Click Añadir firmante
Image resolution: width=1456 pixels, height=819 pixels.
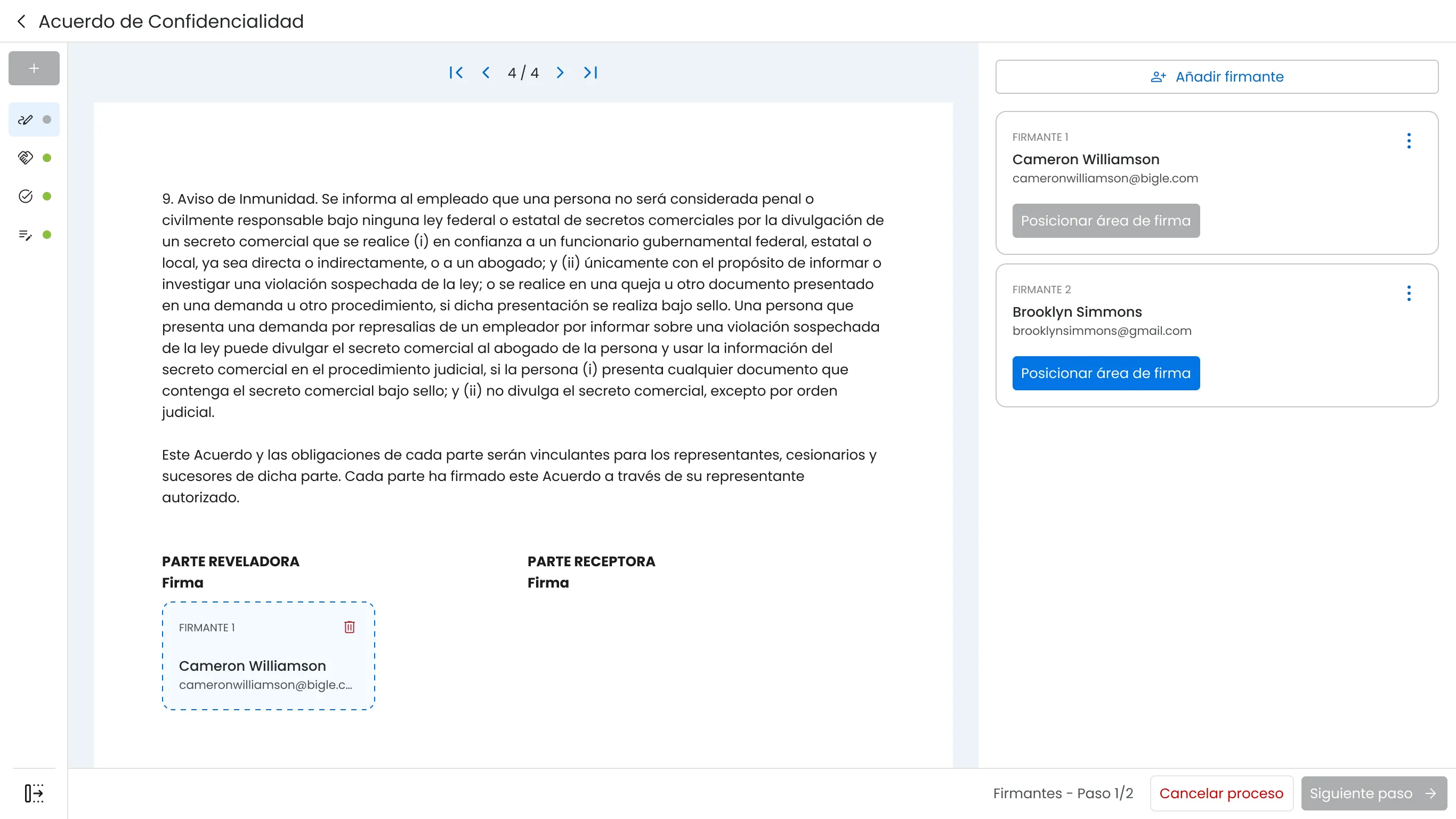click(x=1216, y=77)
